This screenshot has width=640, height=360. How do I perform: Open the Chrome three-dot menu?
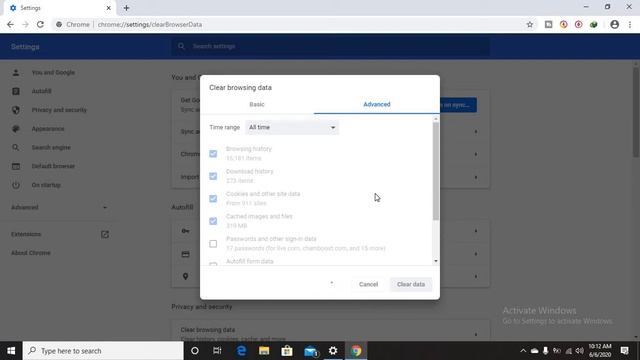[x=630, y=24]
